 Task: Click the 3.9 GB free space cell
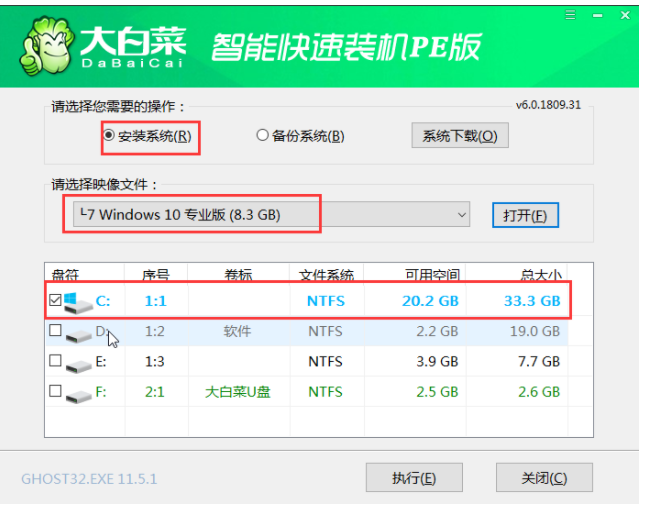(x=437, y=362)
